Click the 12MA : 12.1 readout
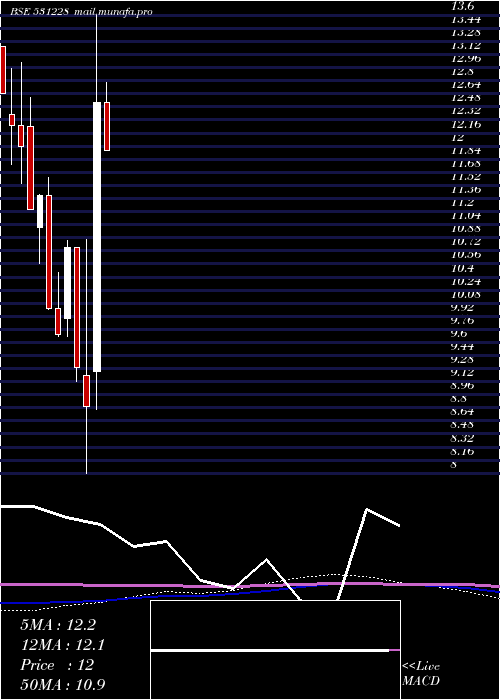Screen dimensions: 500x700 tap(62, 645)
